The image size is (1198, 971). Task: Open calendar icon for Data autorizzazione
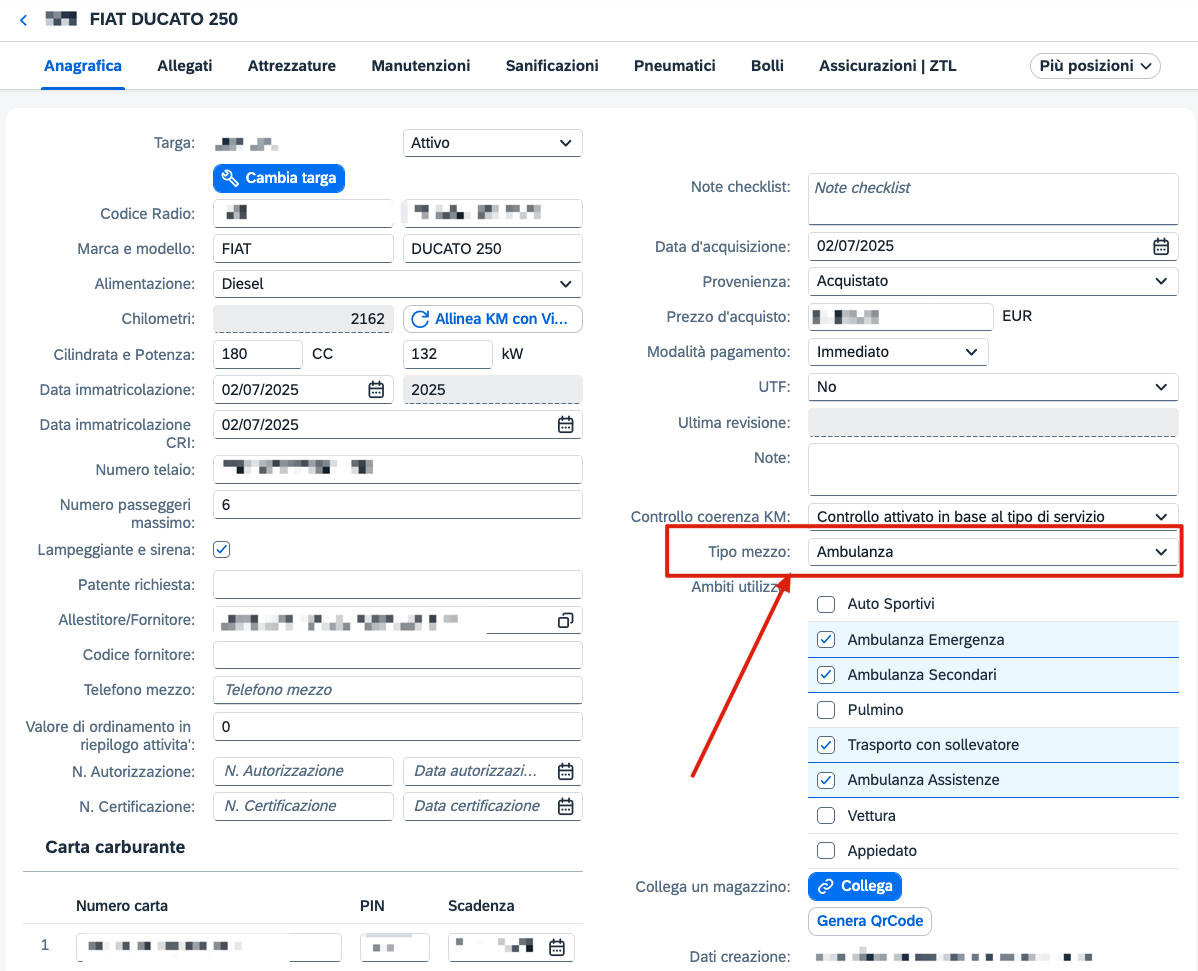click(565, 772)
